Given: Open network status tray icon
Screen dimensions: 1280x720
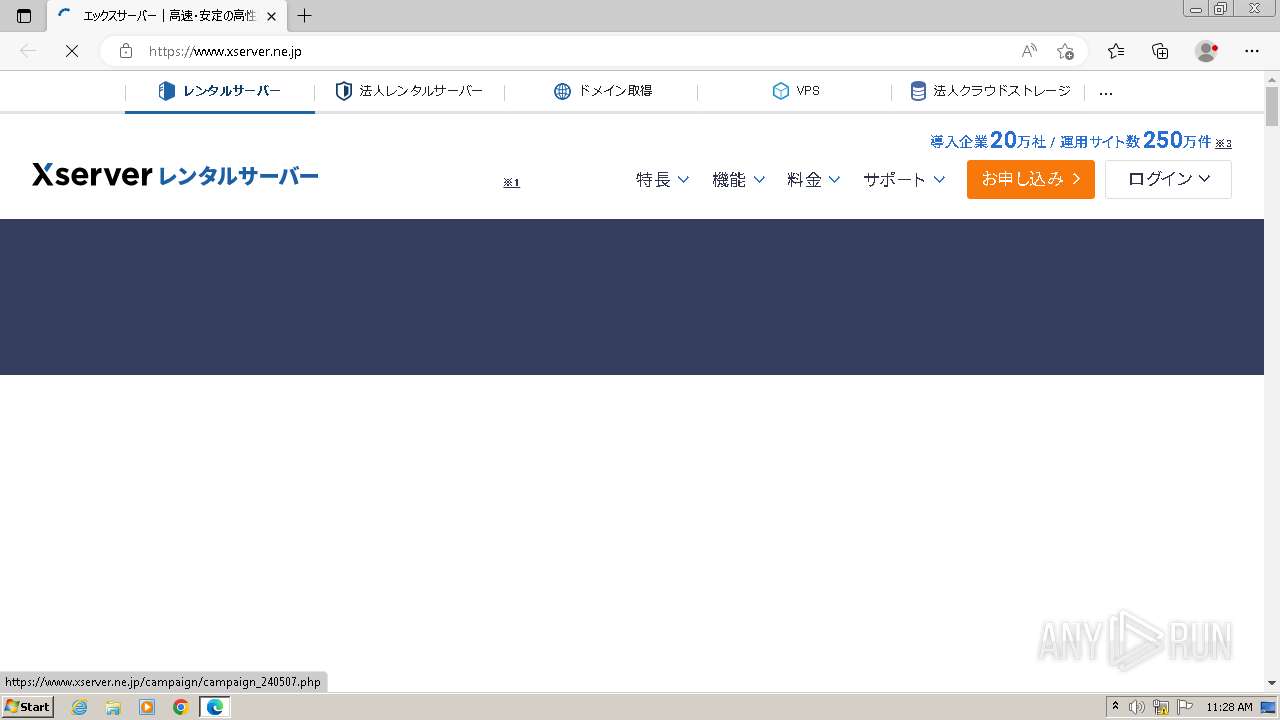Looking at the screenshot, I should (1161, 707).
